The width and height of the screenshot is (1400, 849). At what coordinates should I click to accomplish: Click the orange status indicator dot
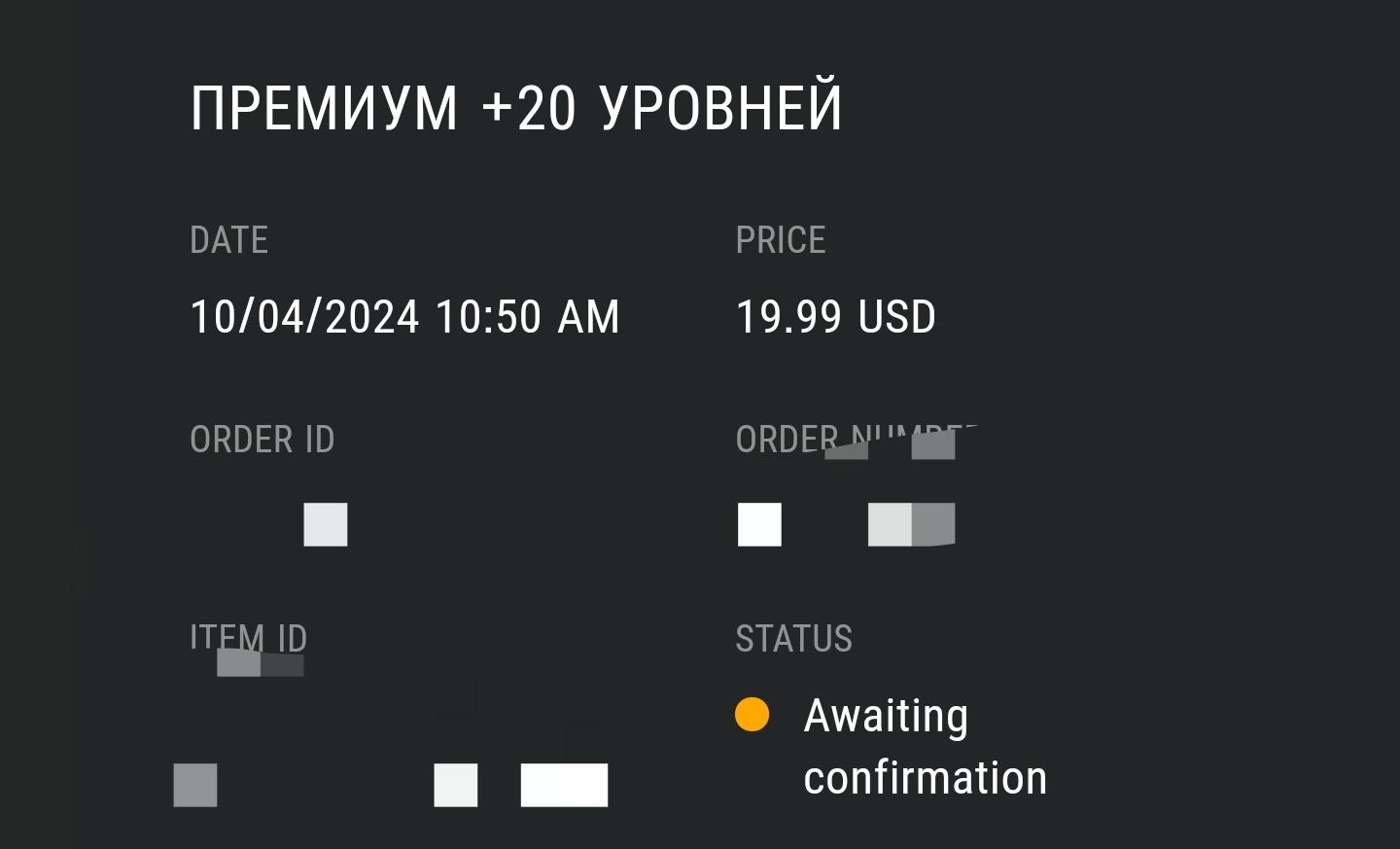(752, 715)
